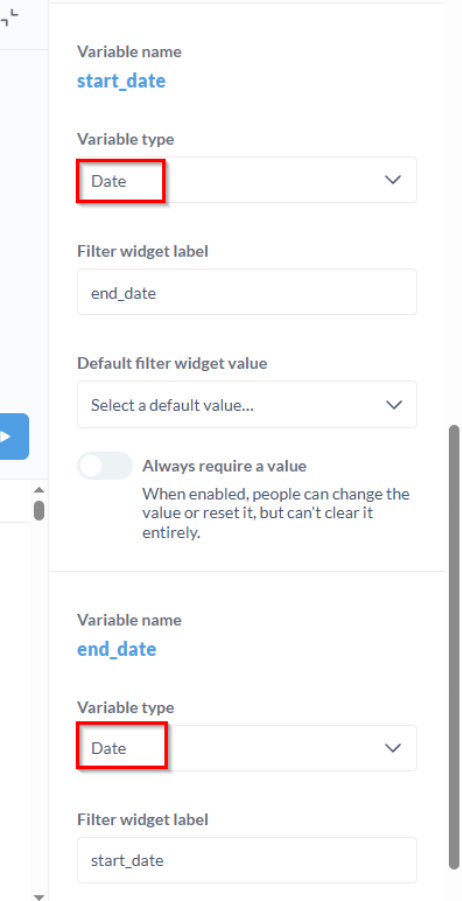Click the results pane scrollbar thumb
This screenshot has height=901, width=462.
point(38,510)
